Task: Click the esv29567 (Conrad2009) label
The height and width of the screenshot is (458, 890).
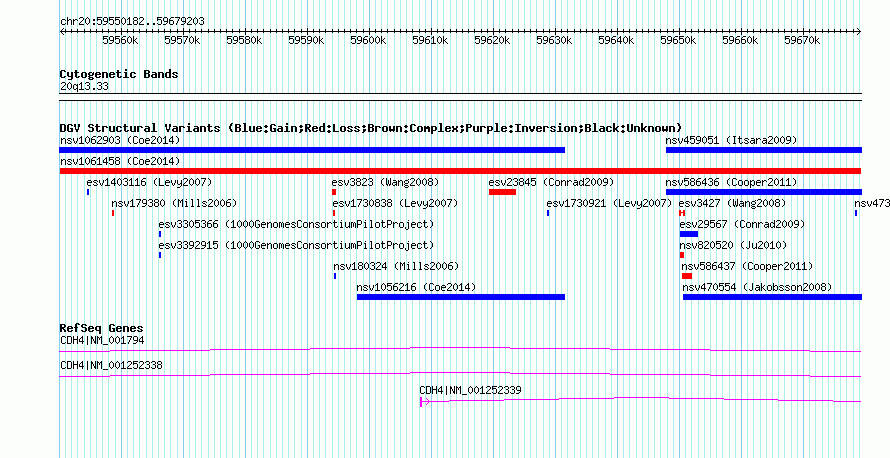Action: (742, 224)
